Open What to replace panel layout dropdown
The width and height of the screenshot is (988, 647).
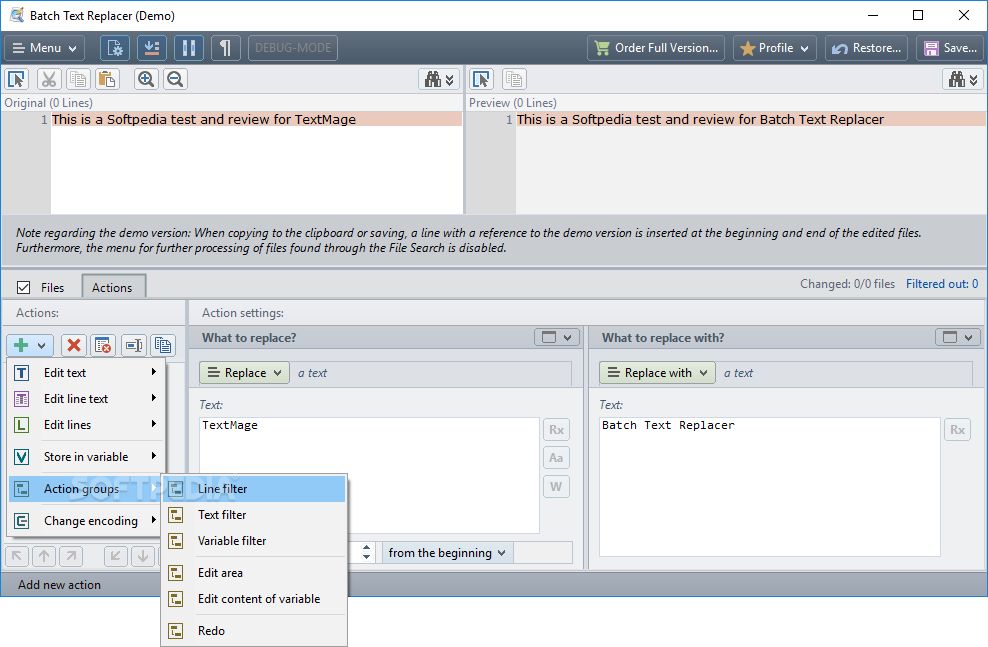(557, 338)
